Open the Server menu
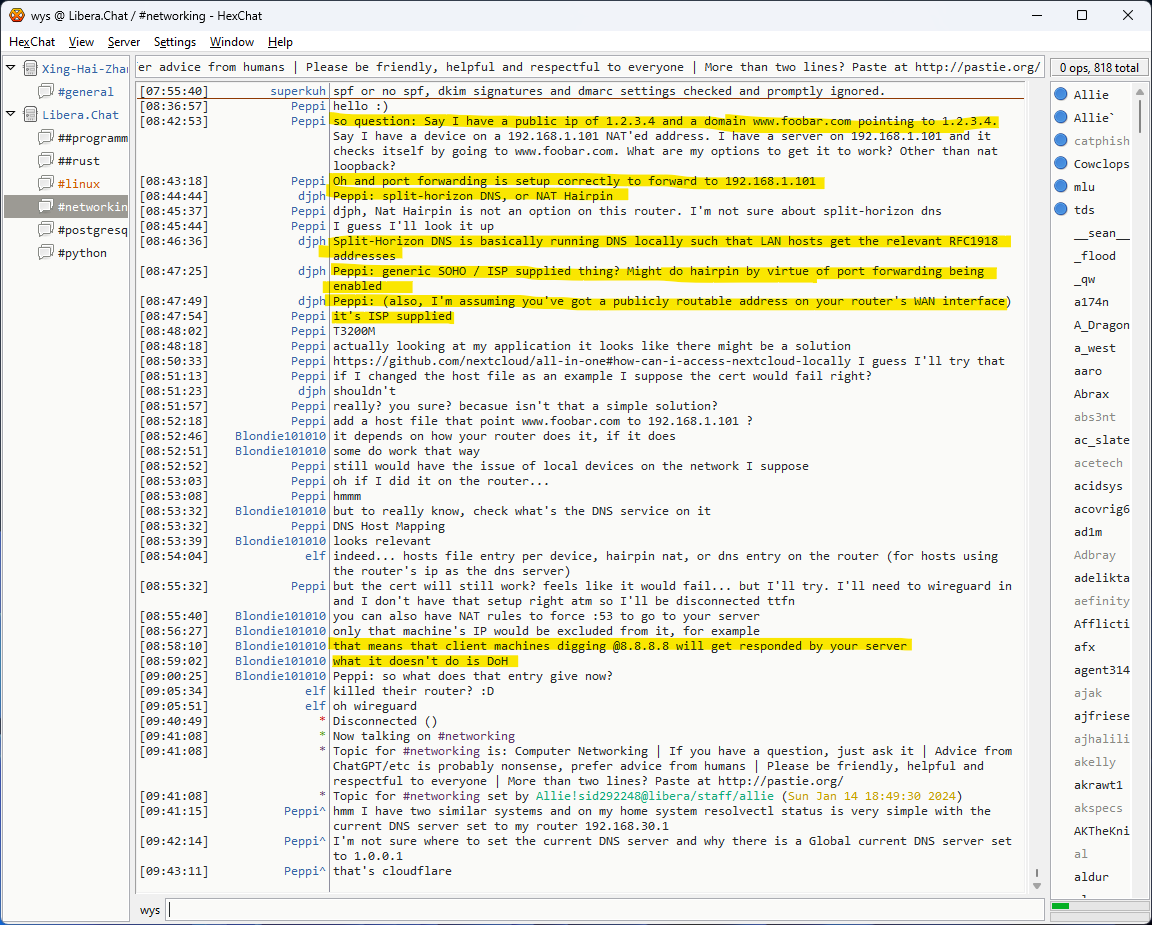1152x925 pixels. pos(124,42)
